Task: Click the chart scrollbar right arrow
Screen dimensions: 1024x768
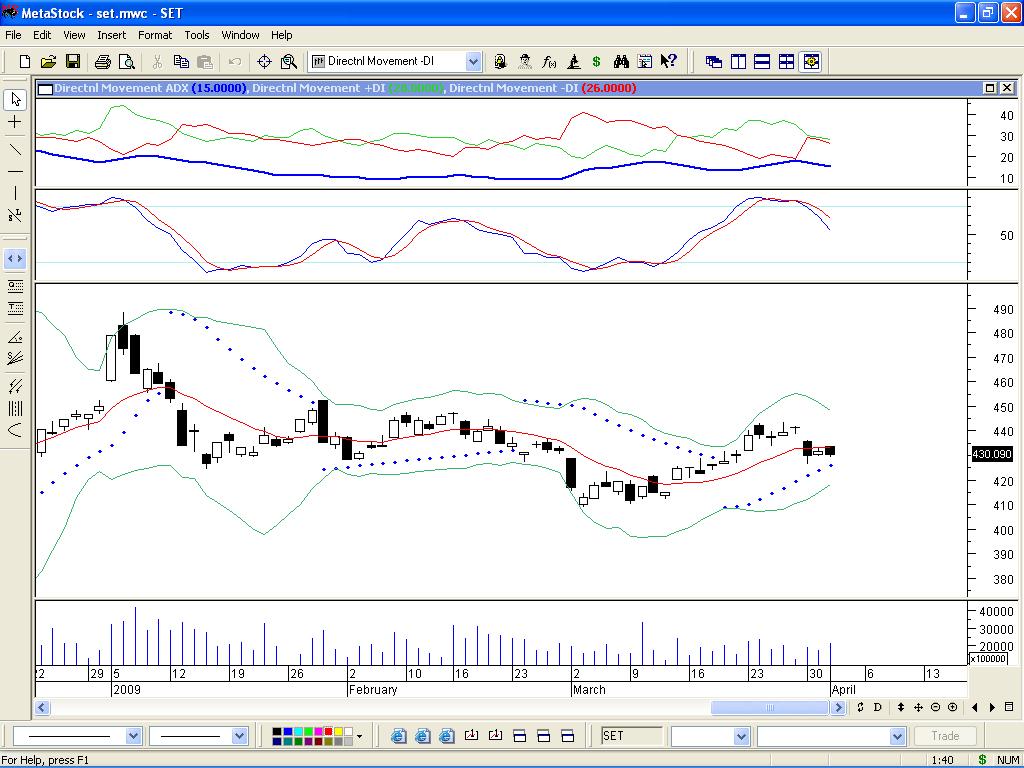Action: click(839, 707)
